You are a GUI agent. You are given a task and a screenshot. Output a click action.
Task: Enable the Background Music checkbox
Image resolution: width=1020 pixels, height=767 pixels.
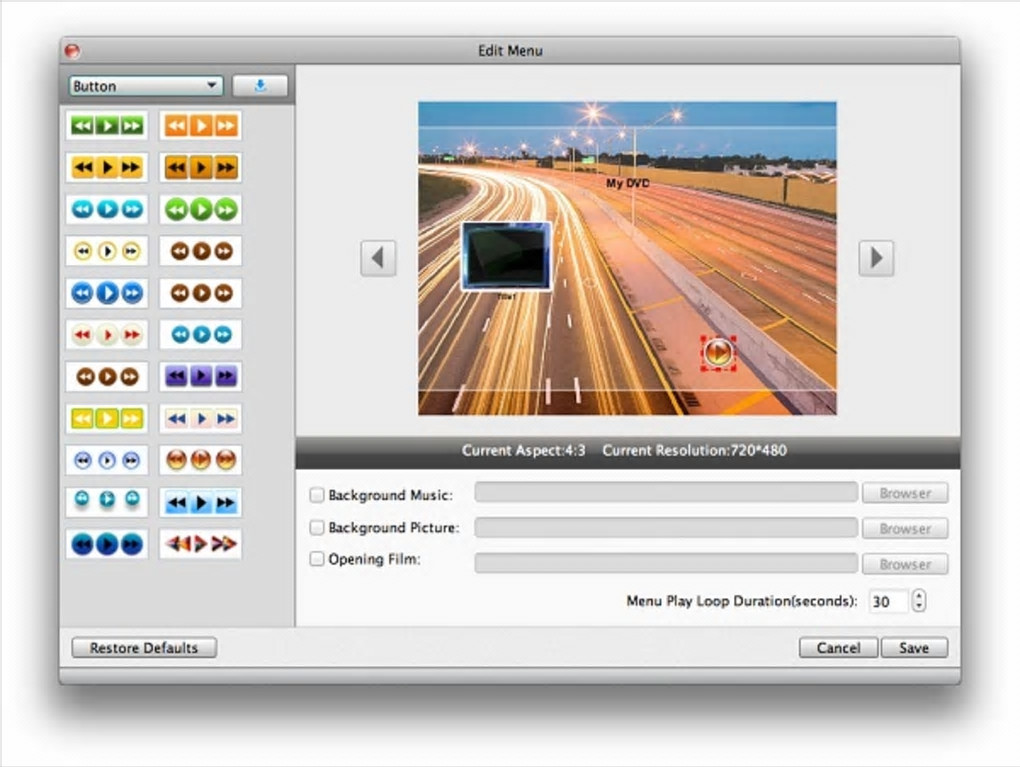[317, 495]
